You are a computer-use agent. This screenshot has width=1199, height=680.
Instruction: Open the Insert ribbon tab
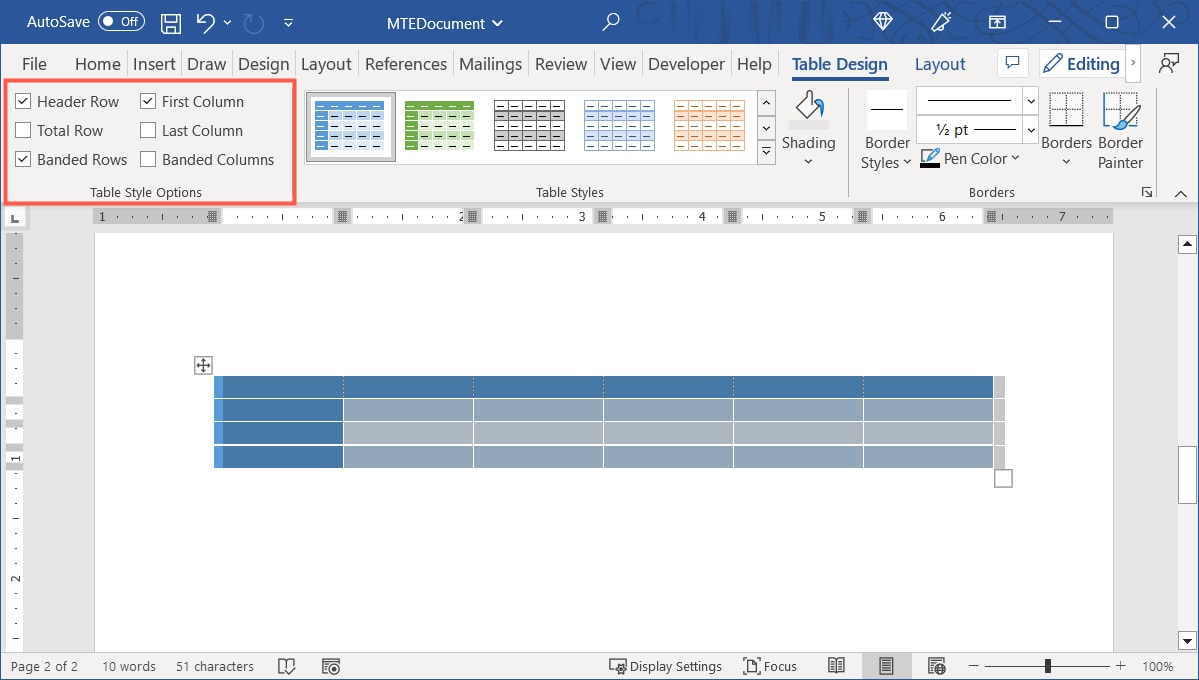click(154, 64)
